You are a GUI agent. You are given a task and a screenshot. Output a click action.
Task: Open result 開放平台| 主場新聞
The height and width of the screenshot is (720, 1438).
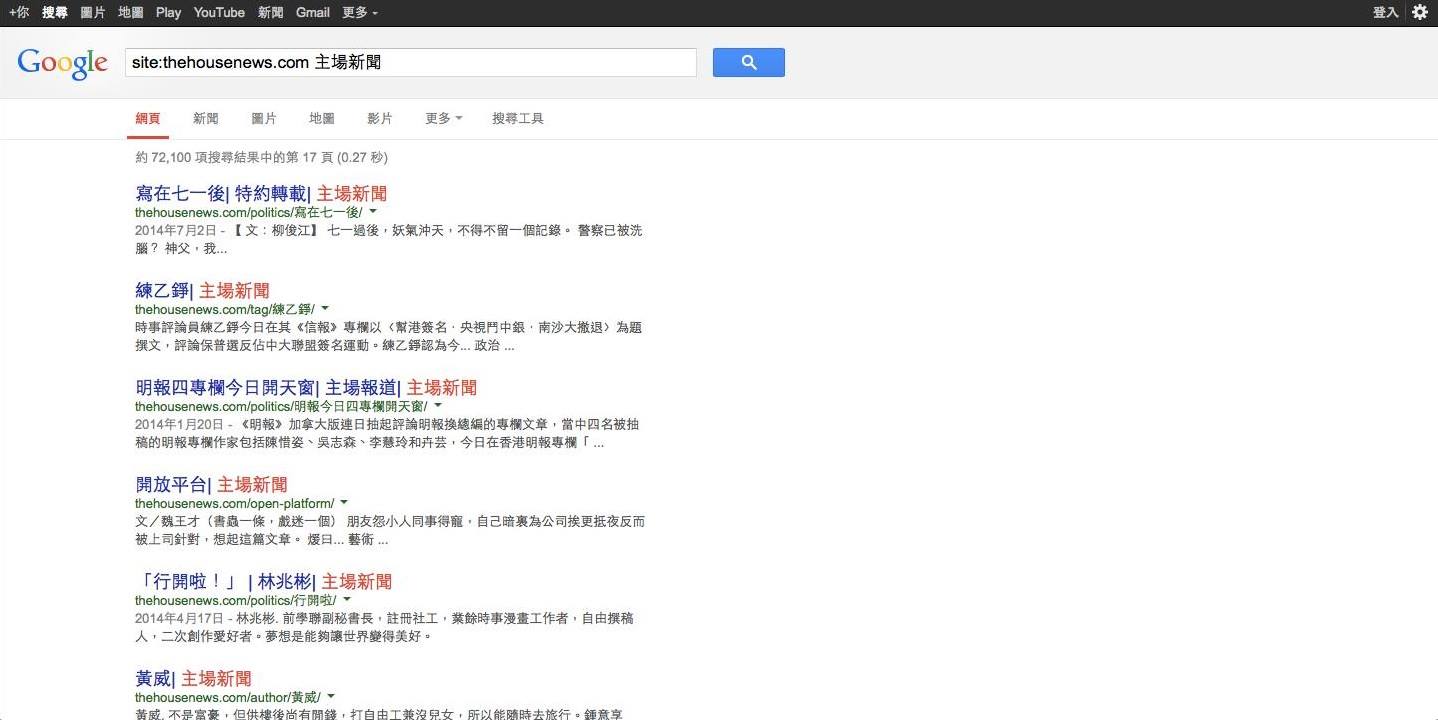(212, 484)
